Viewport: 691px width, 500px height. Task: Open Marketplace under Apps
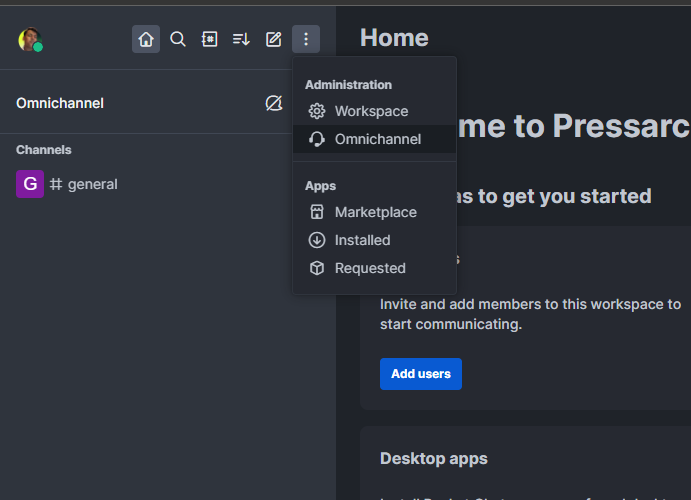coord(375,212)
